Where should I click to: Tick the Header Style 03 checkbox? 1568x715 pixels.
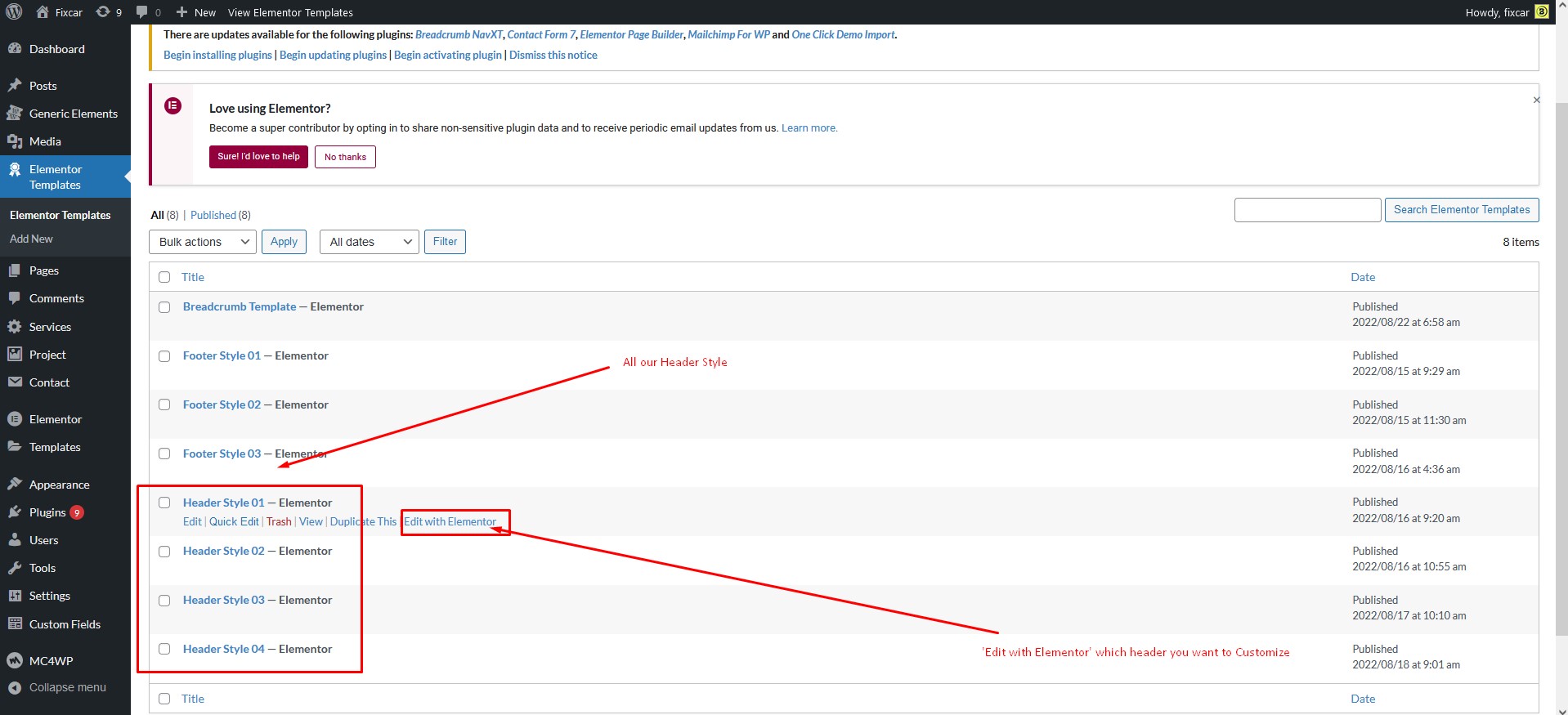pyautogui.click(x=164, y=601)
